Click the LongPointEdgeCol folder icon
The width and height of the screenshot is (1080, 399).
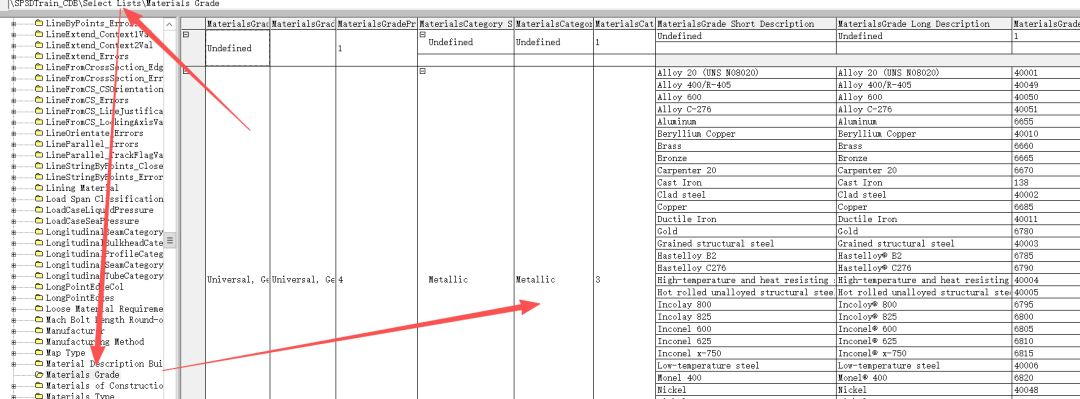[39, 287]
